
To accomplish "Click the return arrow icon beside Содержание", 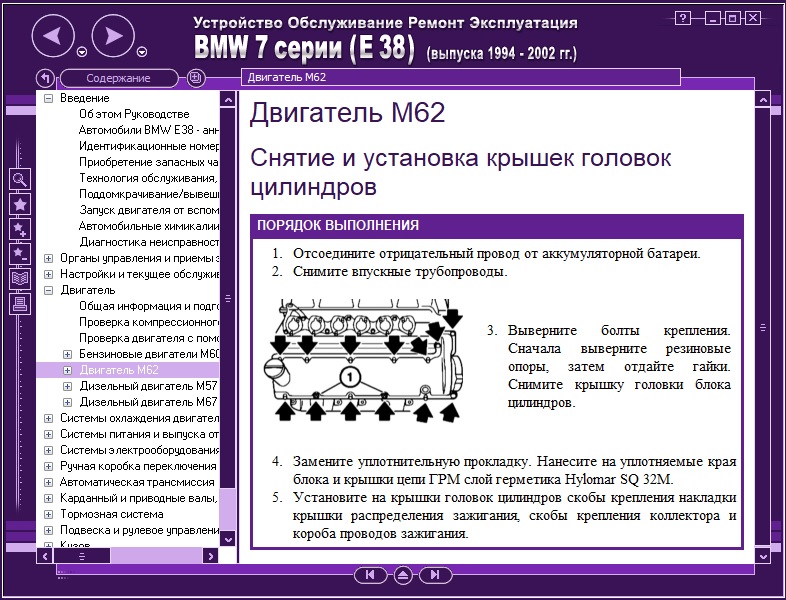I will click(45, 78).
